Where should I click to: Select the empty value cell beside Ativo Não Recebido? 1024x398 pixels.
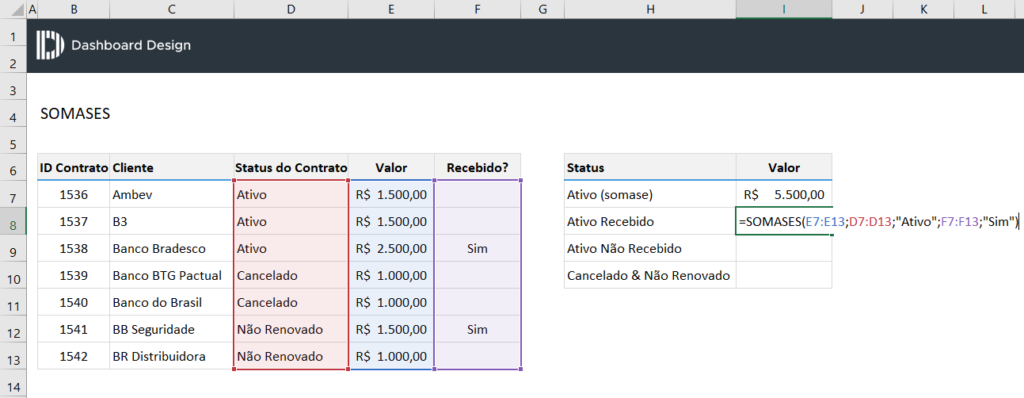[784, 249]
